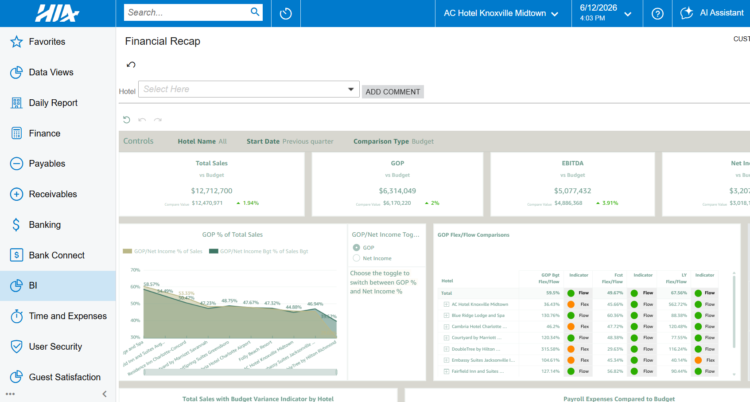Click the HIA logo
This screenshot has width=750, height=402.
click(x=57, y=13)
